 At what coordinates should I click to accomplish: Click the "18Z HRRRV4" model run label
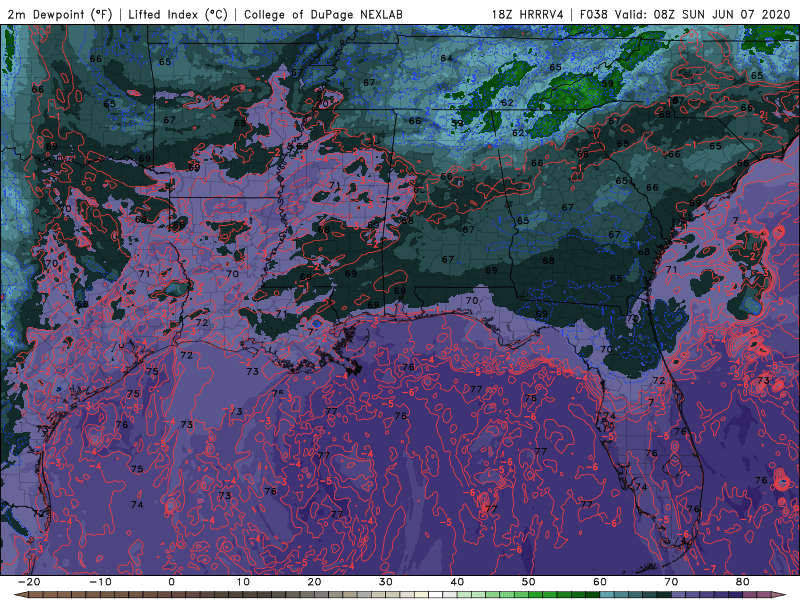(528, 14)
